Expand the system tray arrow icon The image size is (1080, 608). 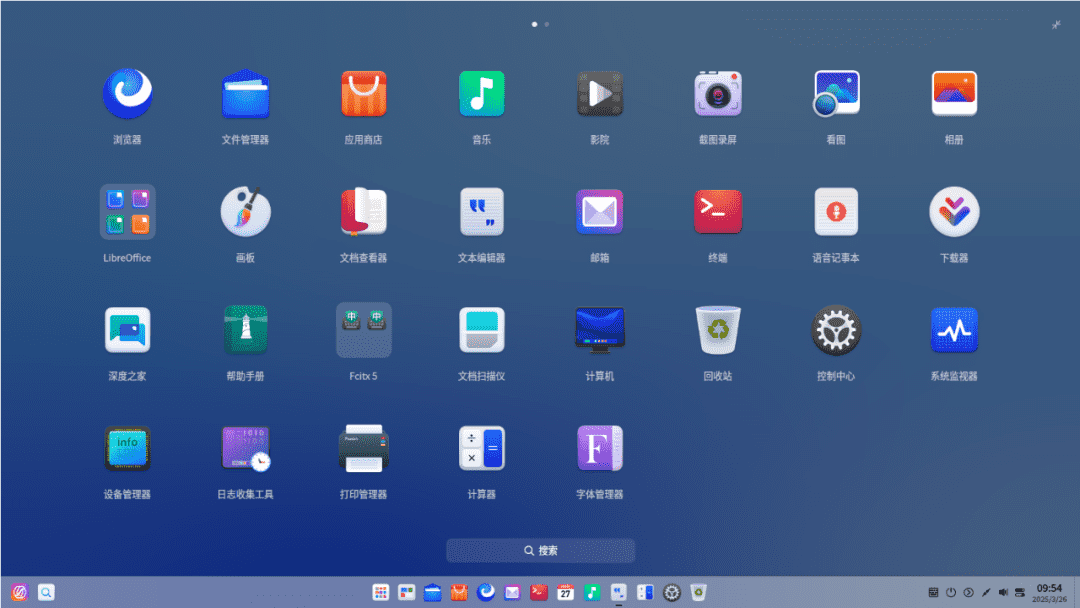click(968, 593)
